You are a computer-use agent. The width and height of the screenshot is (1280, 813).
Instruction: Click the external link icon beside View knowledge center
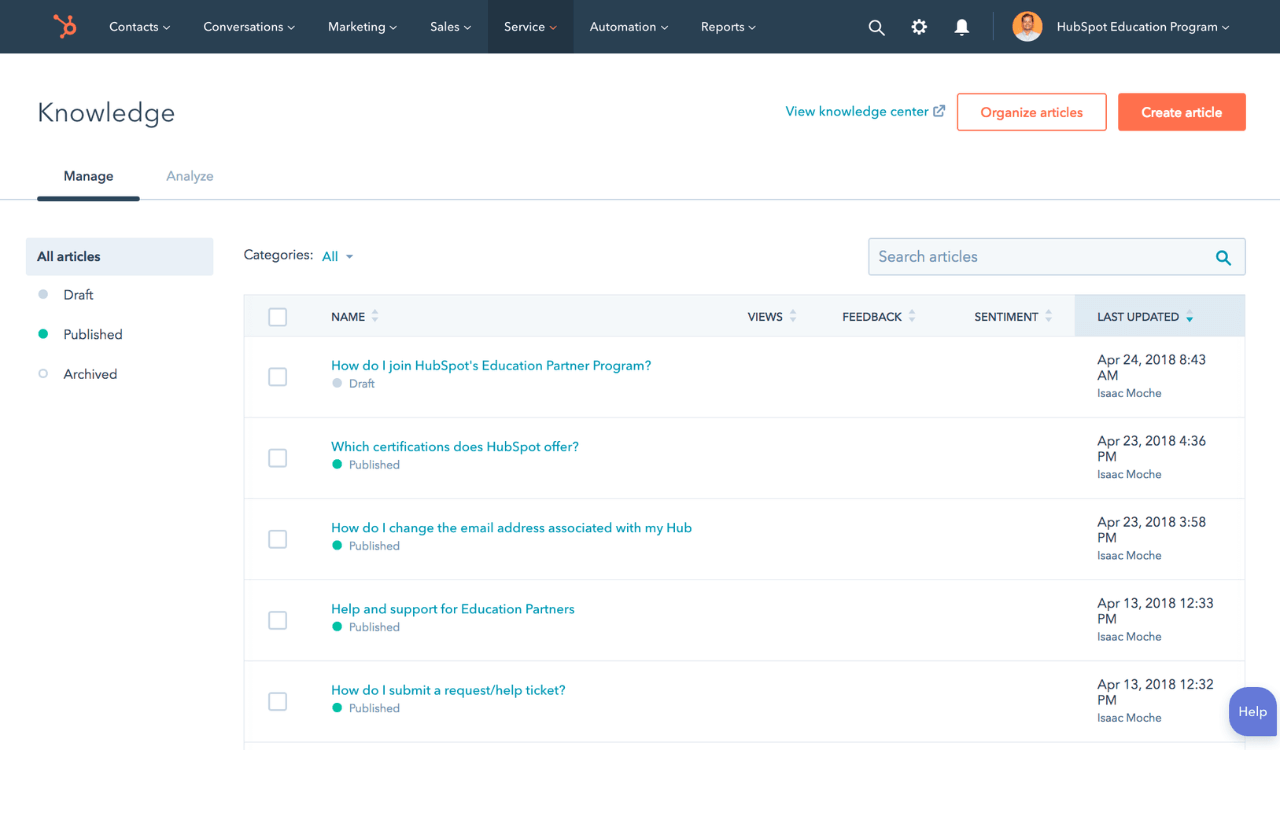pos(937,111)
